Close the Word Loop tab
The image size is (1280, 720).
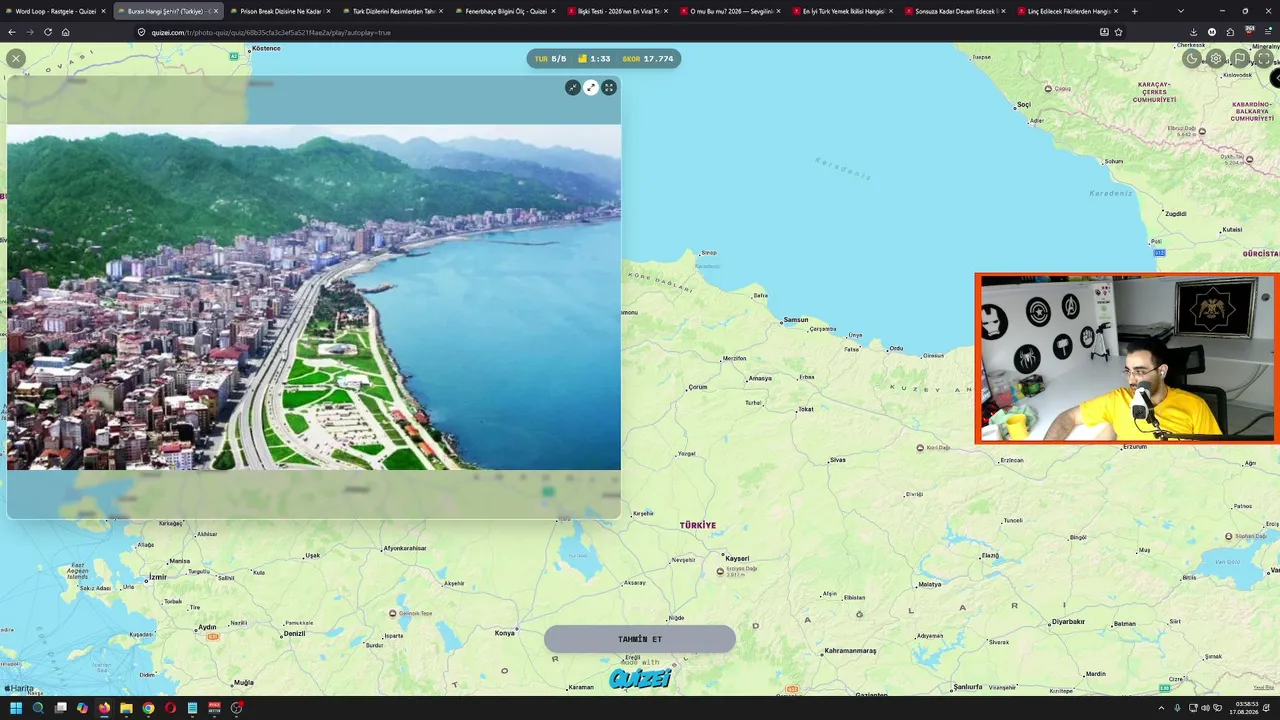(103, 11)
